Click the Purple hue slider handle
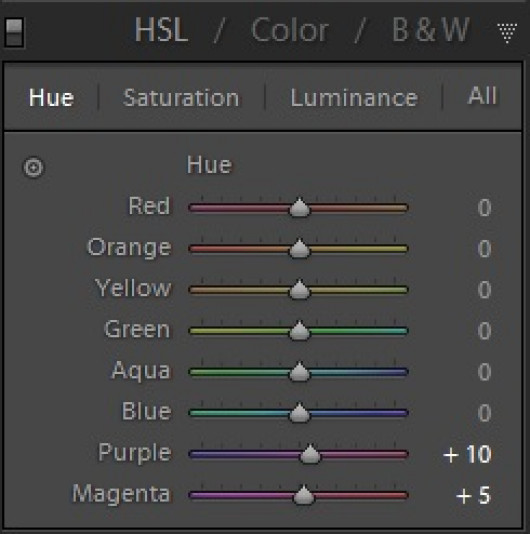The height and width of the screenshot is (534, 530). [x=310, y=454]
